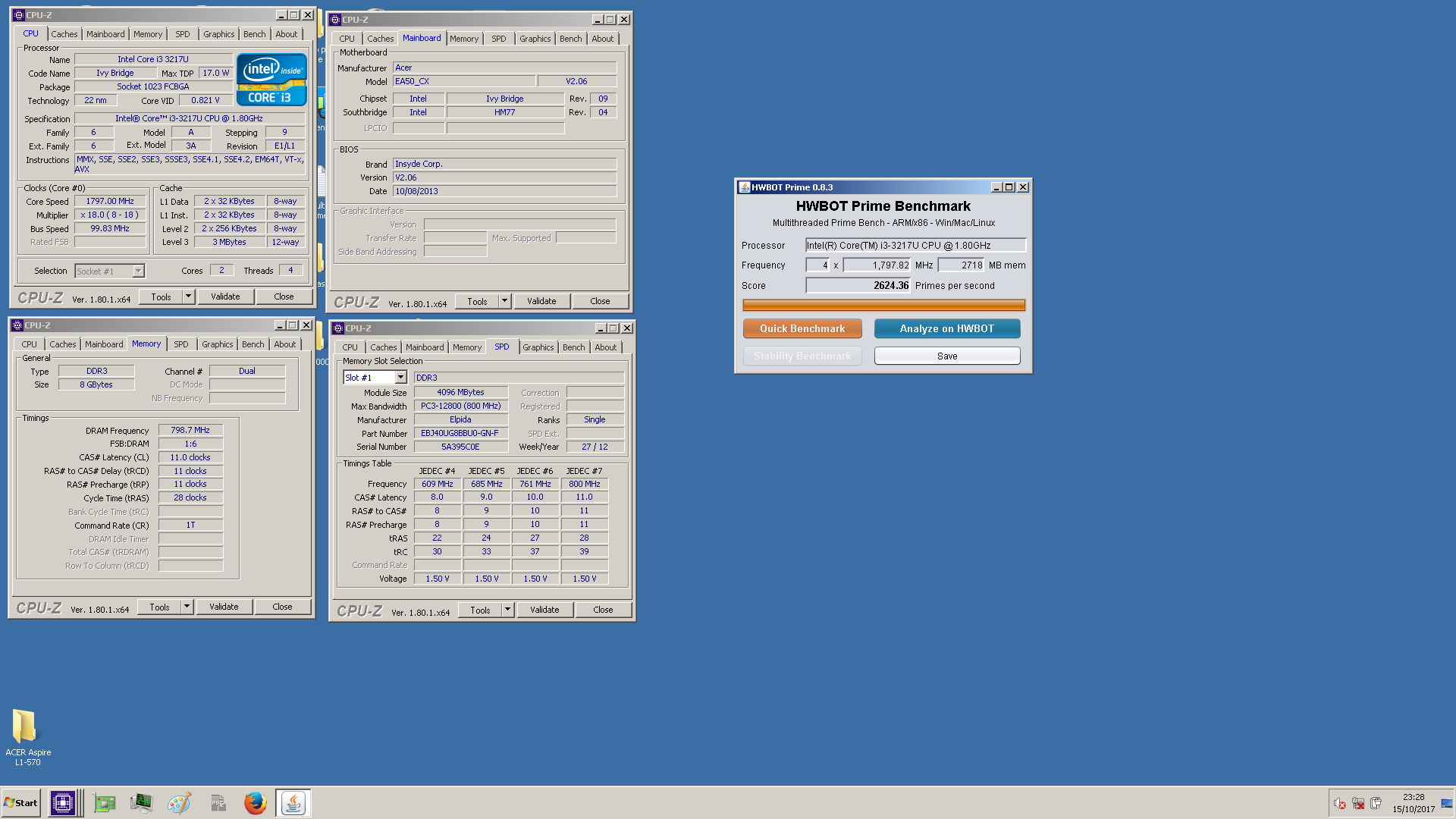Image resolution: width=1456 pixels, height=819 pixels.
Task: Click Analyze on HWBOT button
Action: (x=947, y=328)
